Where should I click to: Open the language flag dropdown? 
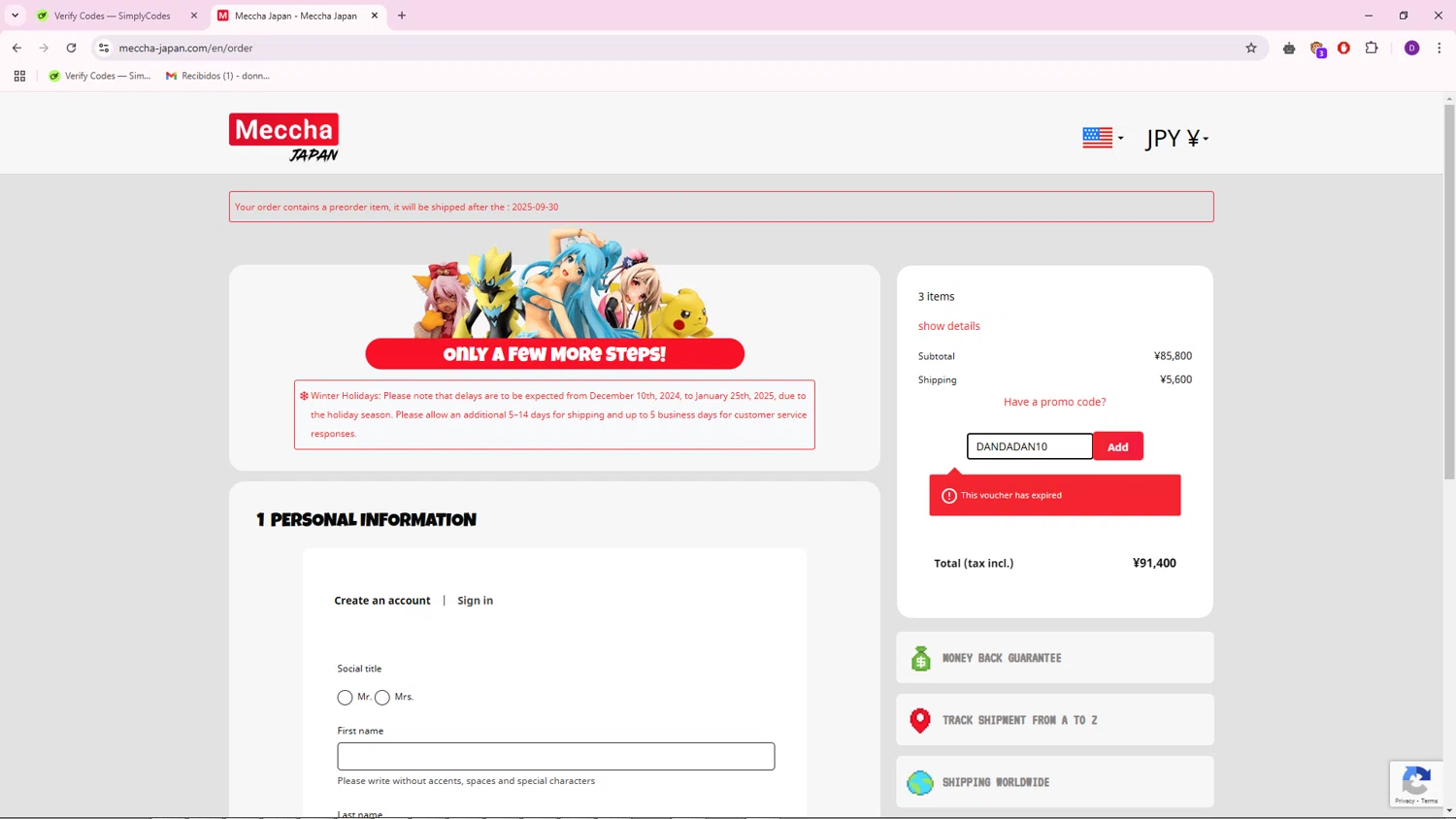click(x=1103, y=138)
